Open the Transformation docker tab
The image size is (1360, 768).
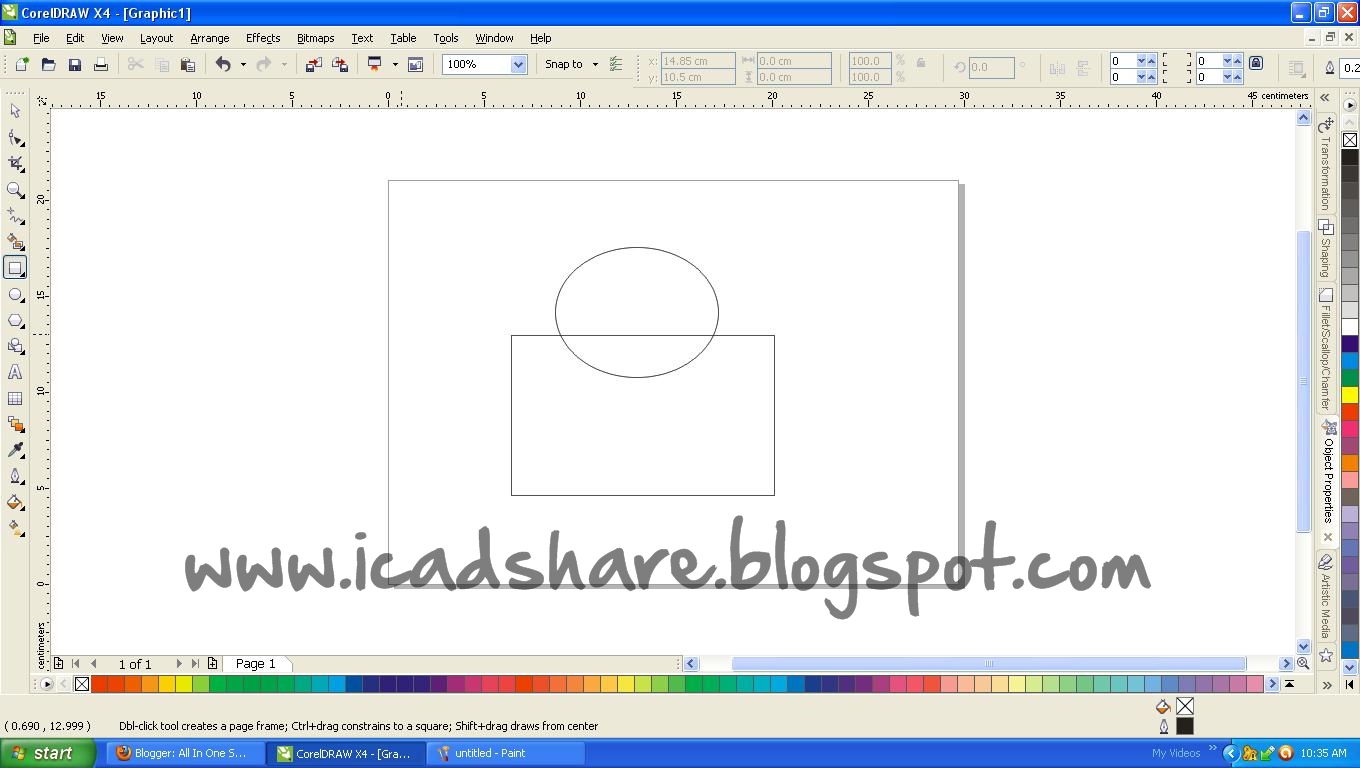coord(1326,164)
